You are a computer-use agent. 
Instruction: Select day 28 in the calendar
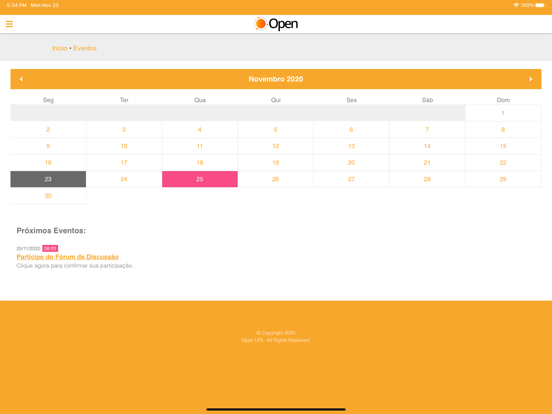point(427,179)
